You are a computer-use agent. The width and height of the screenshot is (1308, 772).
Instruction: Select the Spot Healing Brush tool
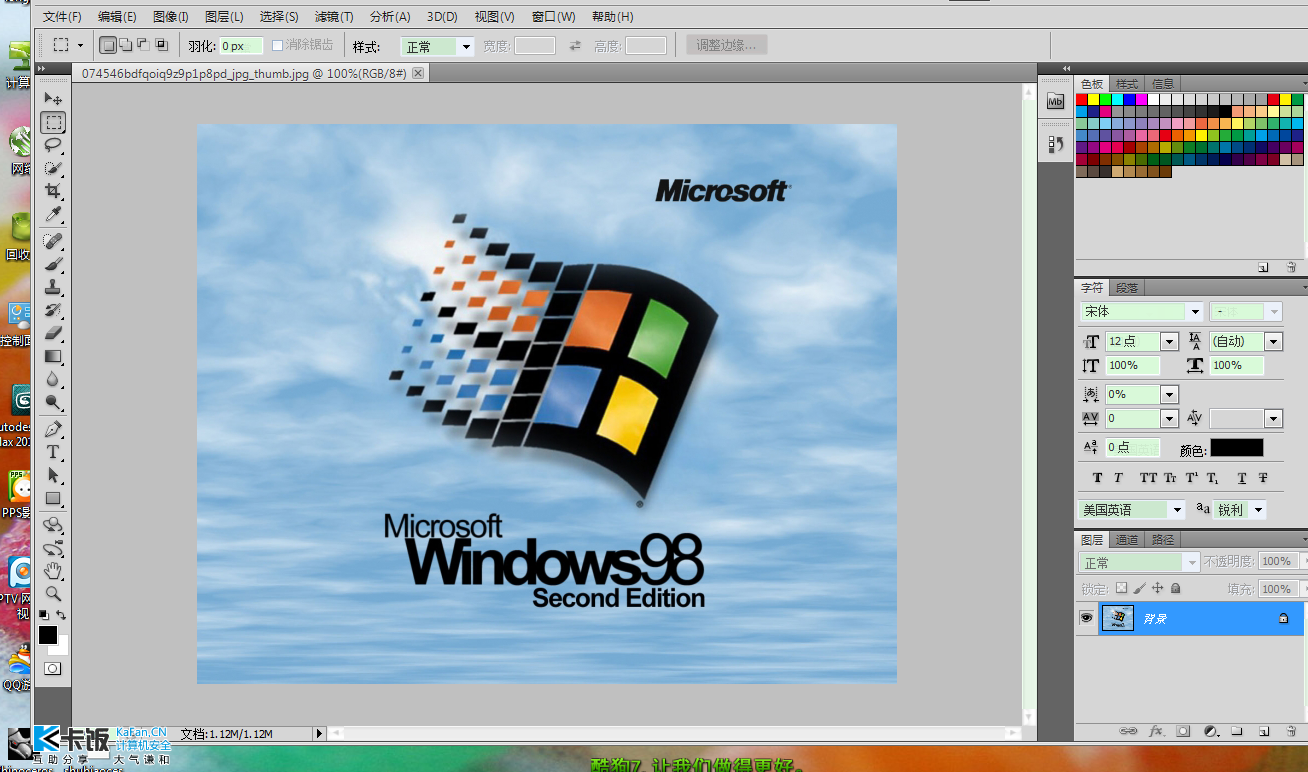coord(53,241)
